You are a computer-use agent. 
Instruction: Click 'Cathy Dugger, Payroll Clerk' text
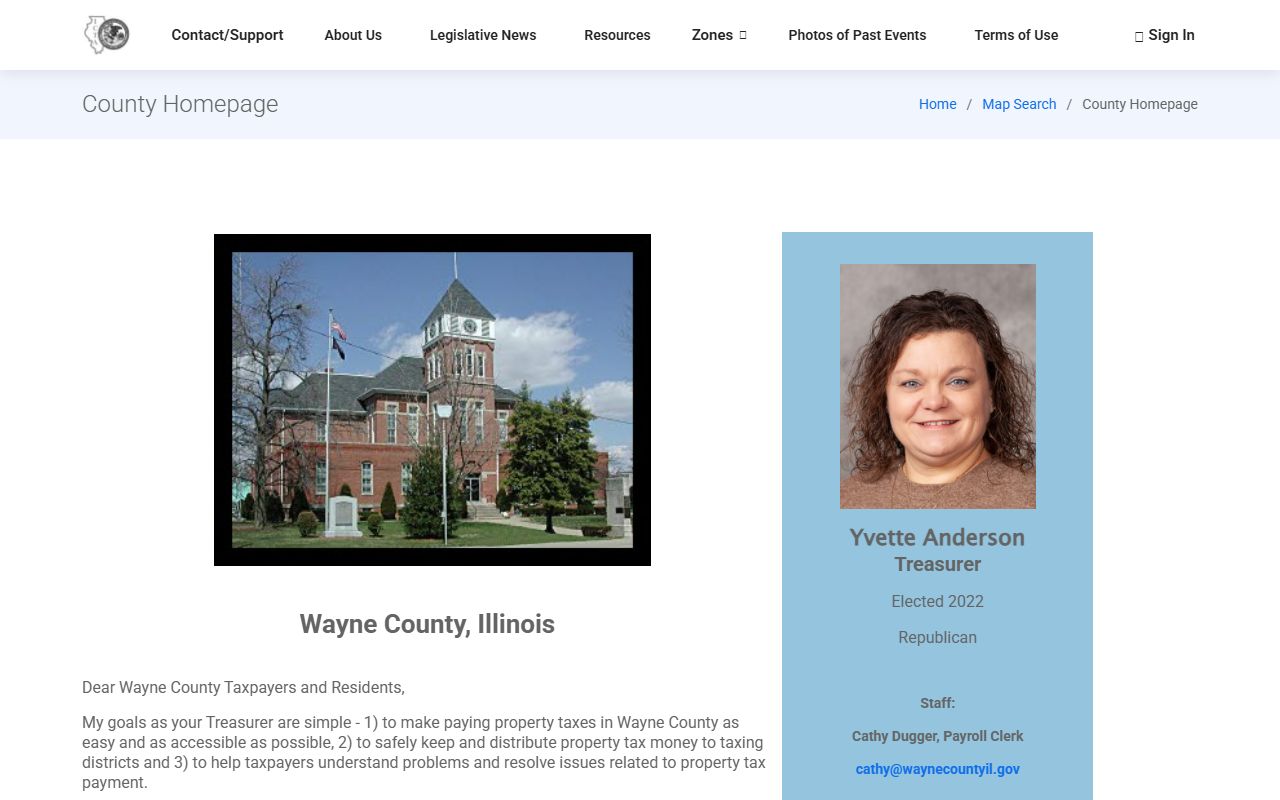coord(938,736)
